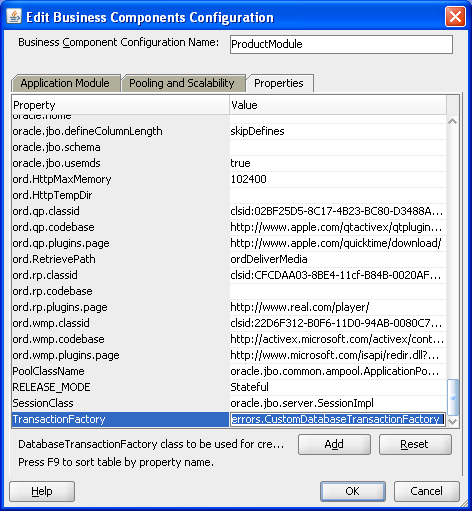
Task: Click the skipDefines value cell
Action: click(x=338, y=131)
